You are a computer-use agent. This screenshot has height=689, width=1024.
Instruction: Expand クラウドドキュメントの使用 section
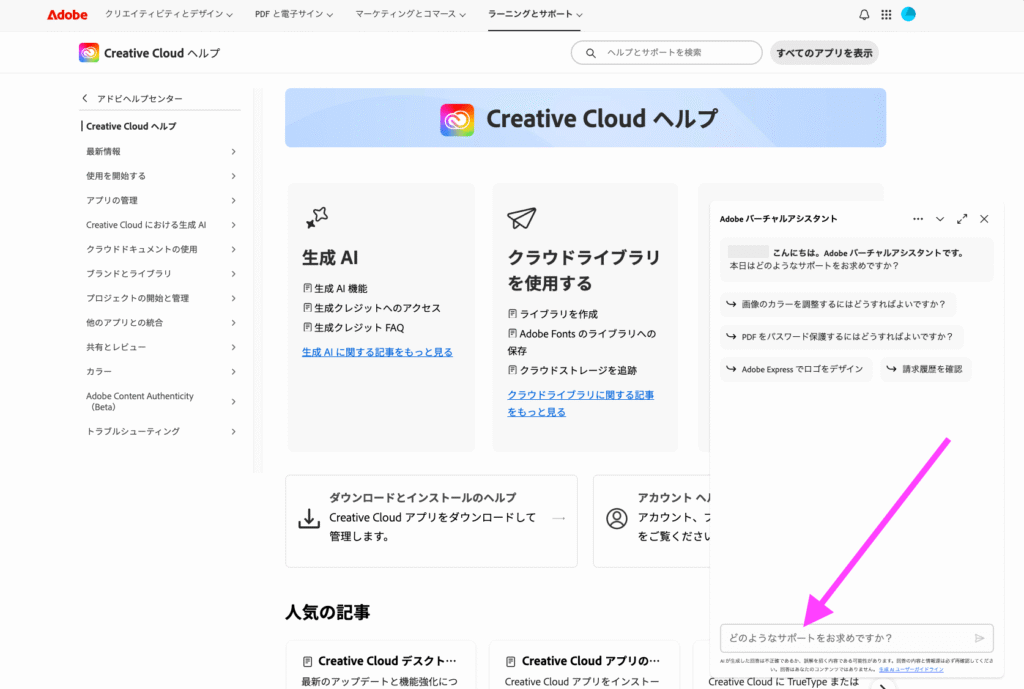pos(233,249)
